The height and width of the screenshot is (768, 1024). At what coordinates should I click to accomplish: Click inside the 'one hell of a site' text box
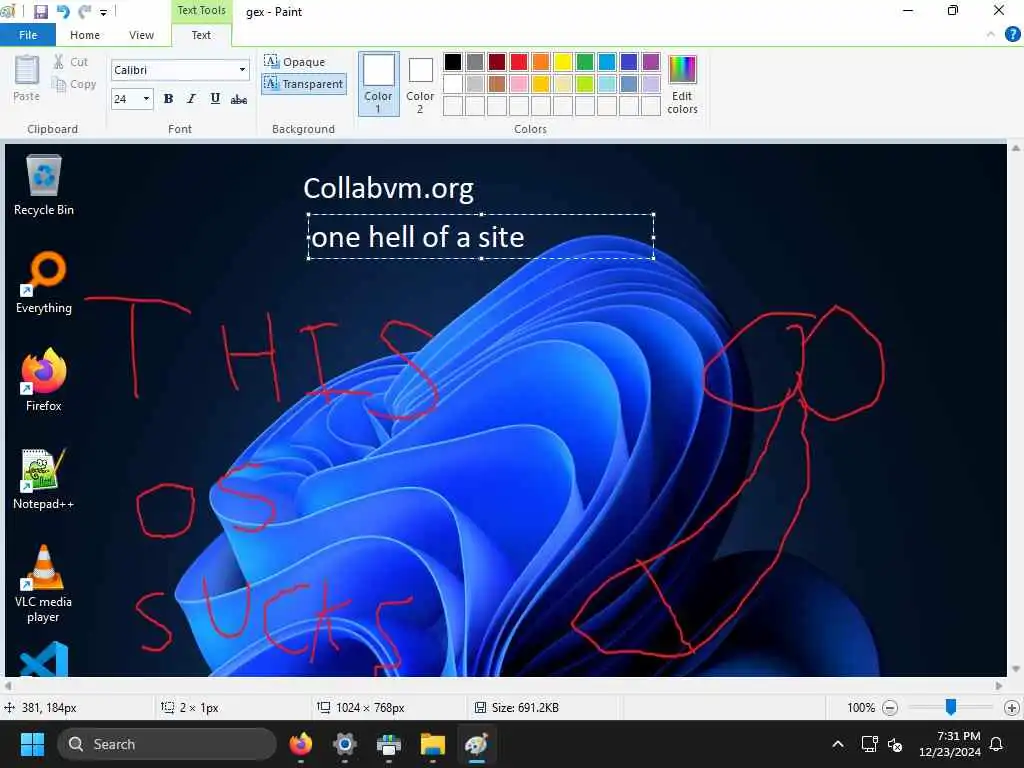pos(481,236)
